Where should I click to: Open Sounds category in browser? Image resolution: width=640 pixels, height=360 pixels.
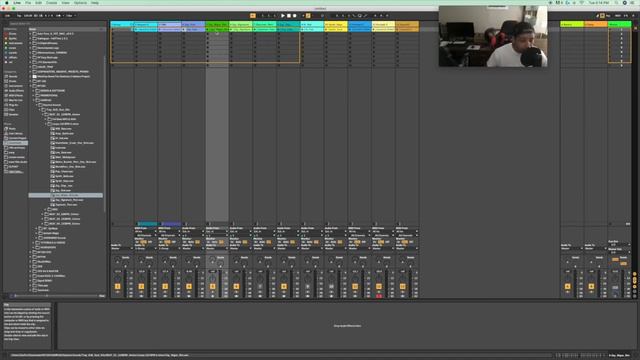[13, 76]
